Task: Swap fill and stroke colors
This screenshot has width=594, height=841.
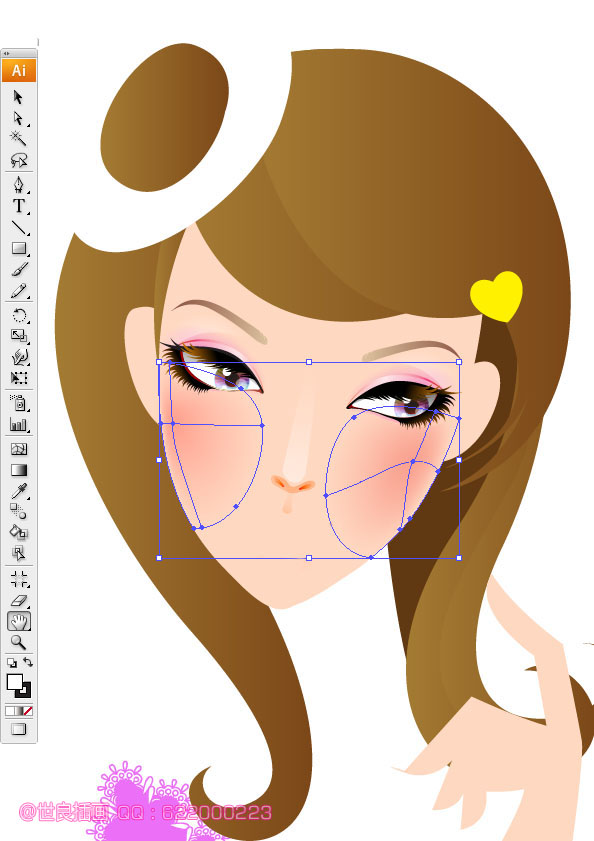Action: tap(27, 662)
